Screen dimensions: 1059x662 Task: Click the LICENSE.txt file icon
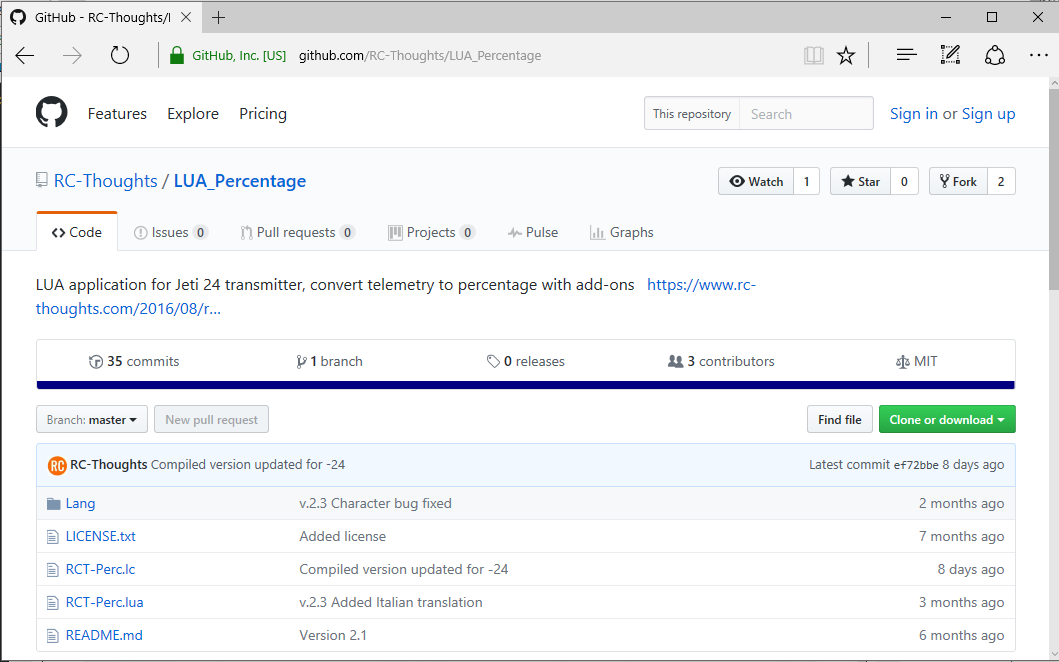(x=53, y=537)
